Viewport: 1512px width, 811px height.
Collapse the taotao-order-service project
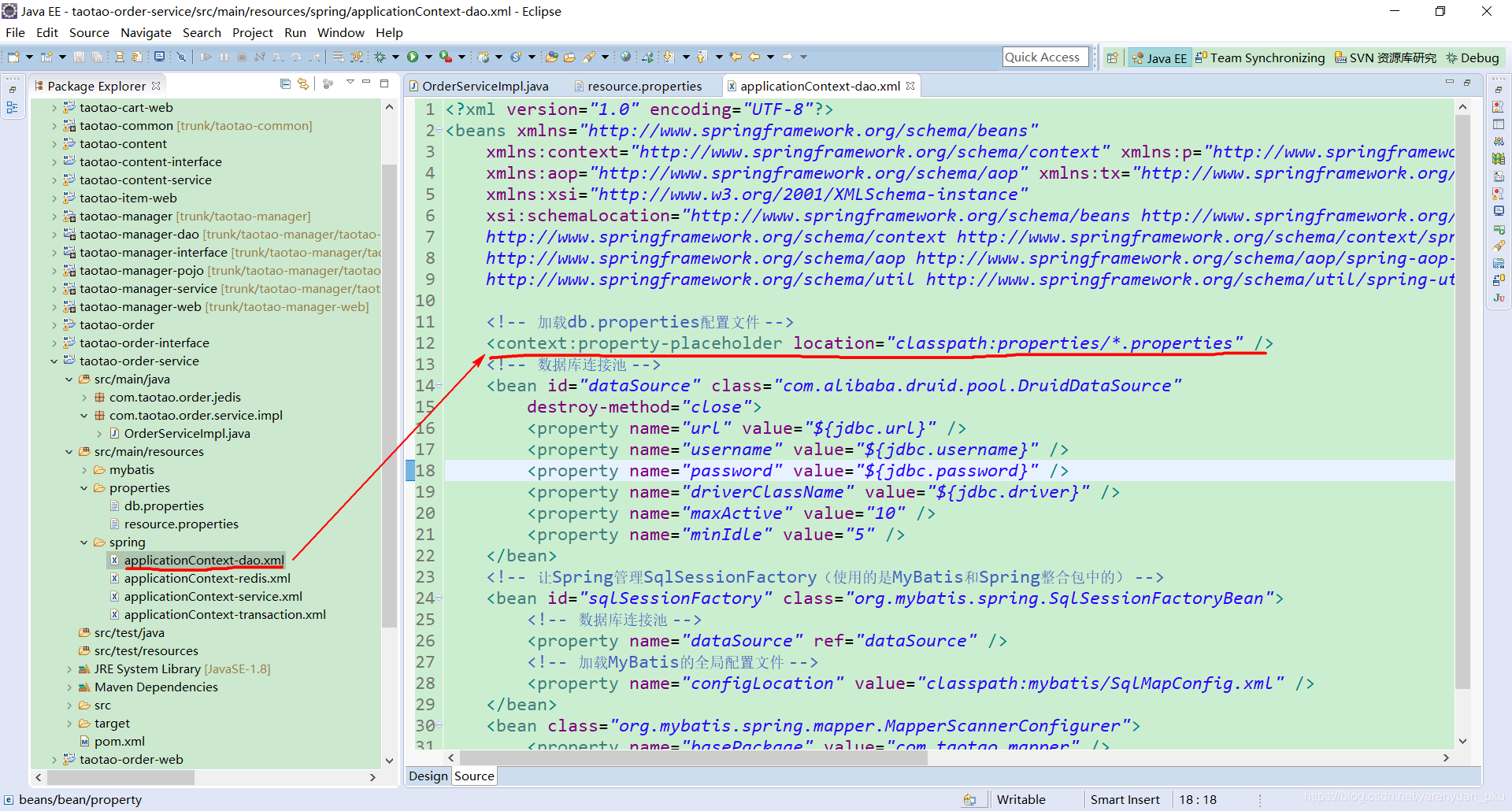[x=54, y=361]
